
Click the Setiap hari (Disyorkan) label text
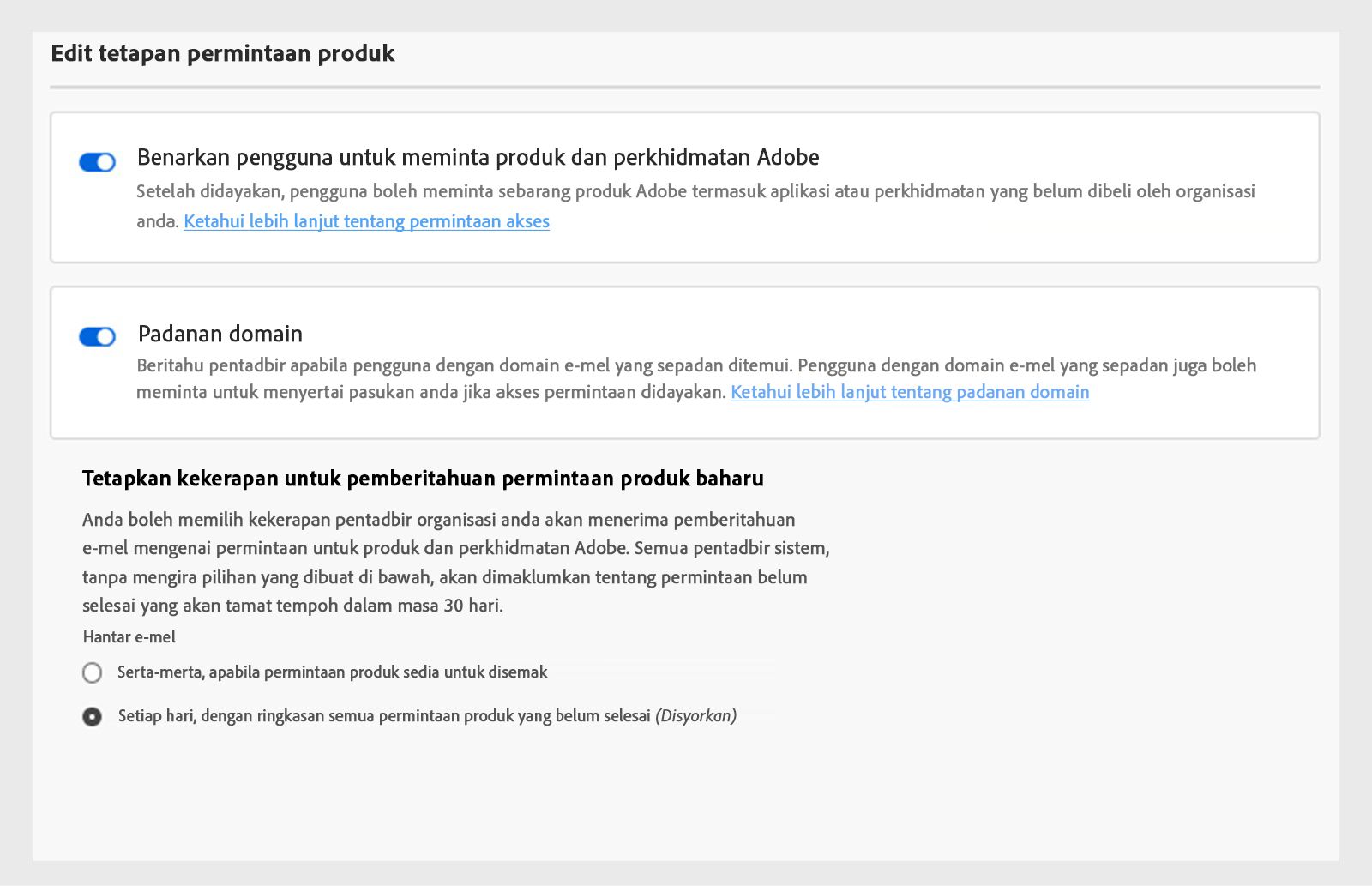pos(427,716)
